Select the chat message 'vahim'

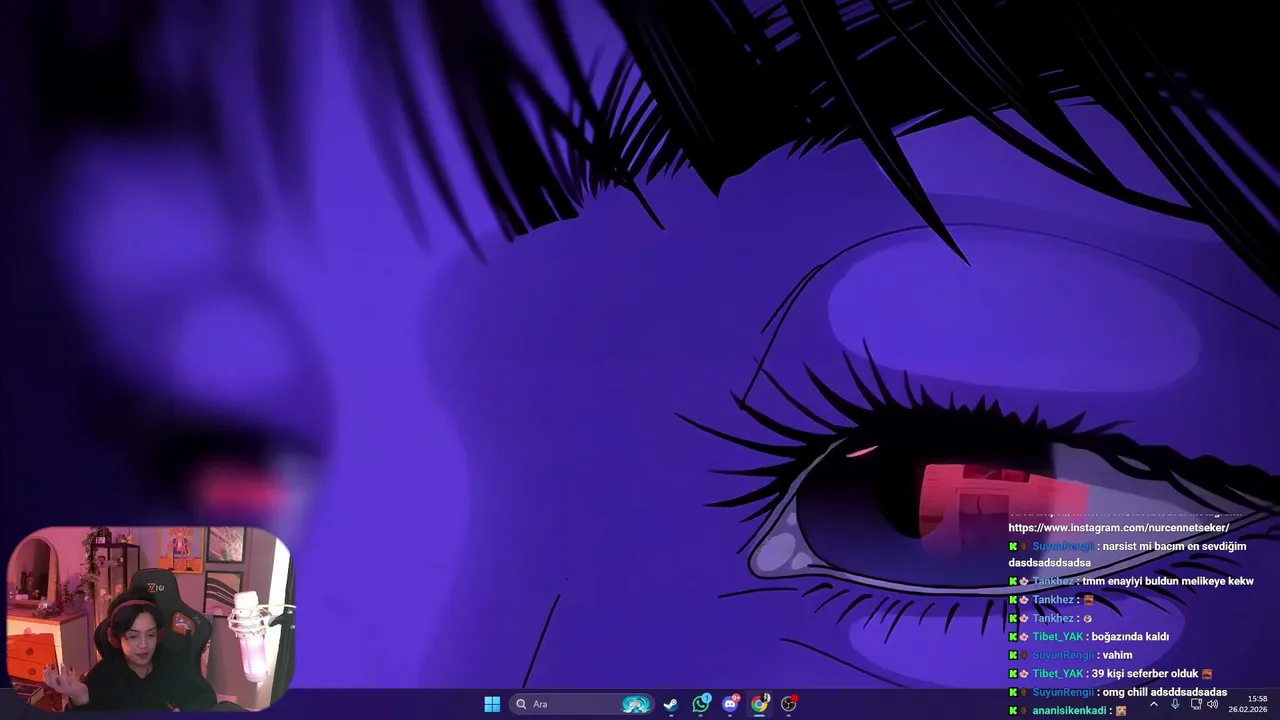(x=1117, y=655)
